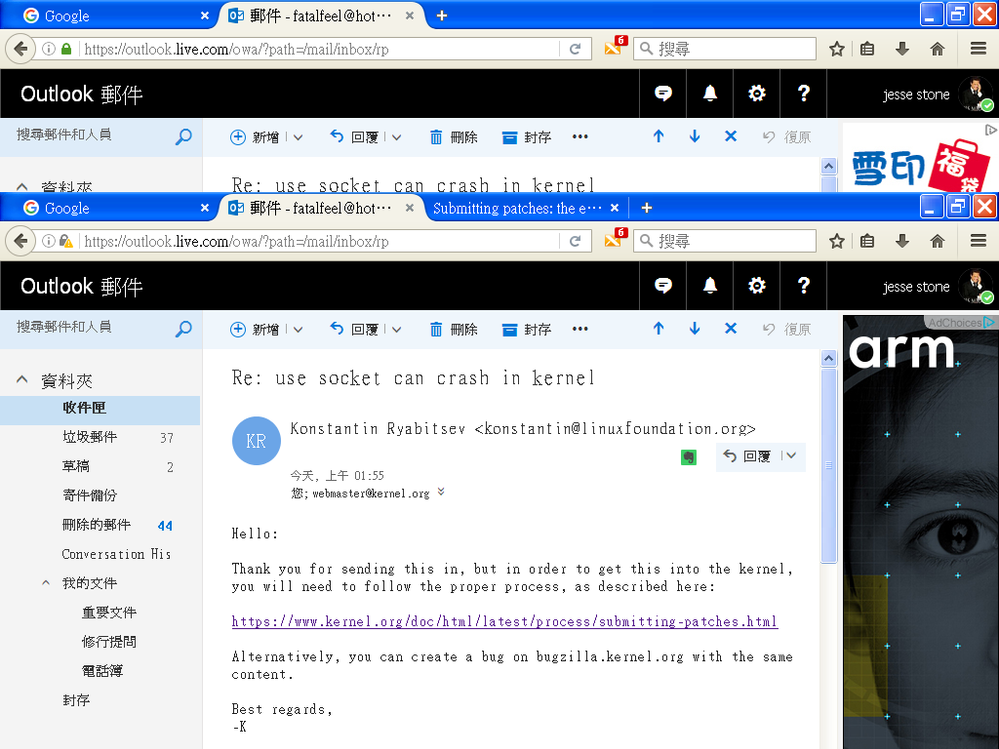Open Conversation His folder

click(100, 555)
